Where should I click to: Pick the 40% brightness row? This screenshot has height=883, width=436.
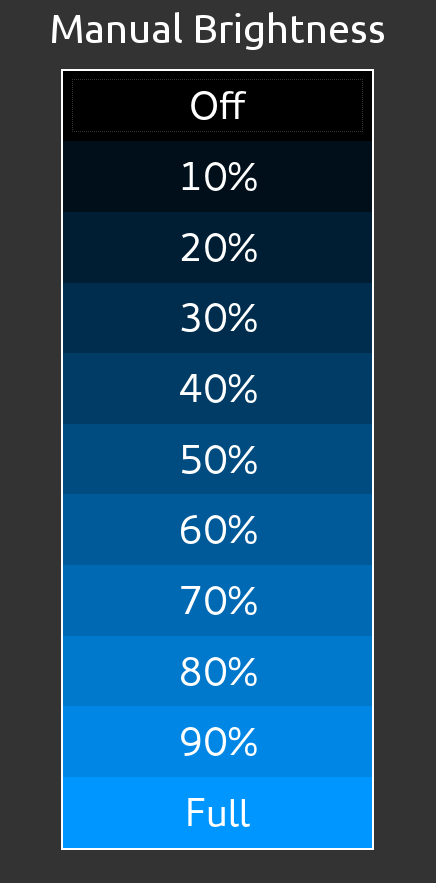tap(217, 389)
